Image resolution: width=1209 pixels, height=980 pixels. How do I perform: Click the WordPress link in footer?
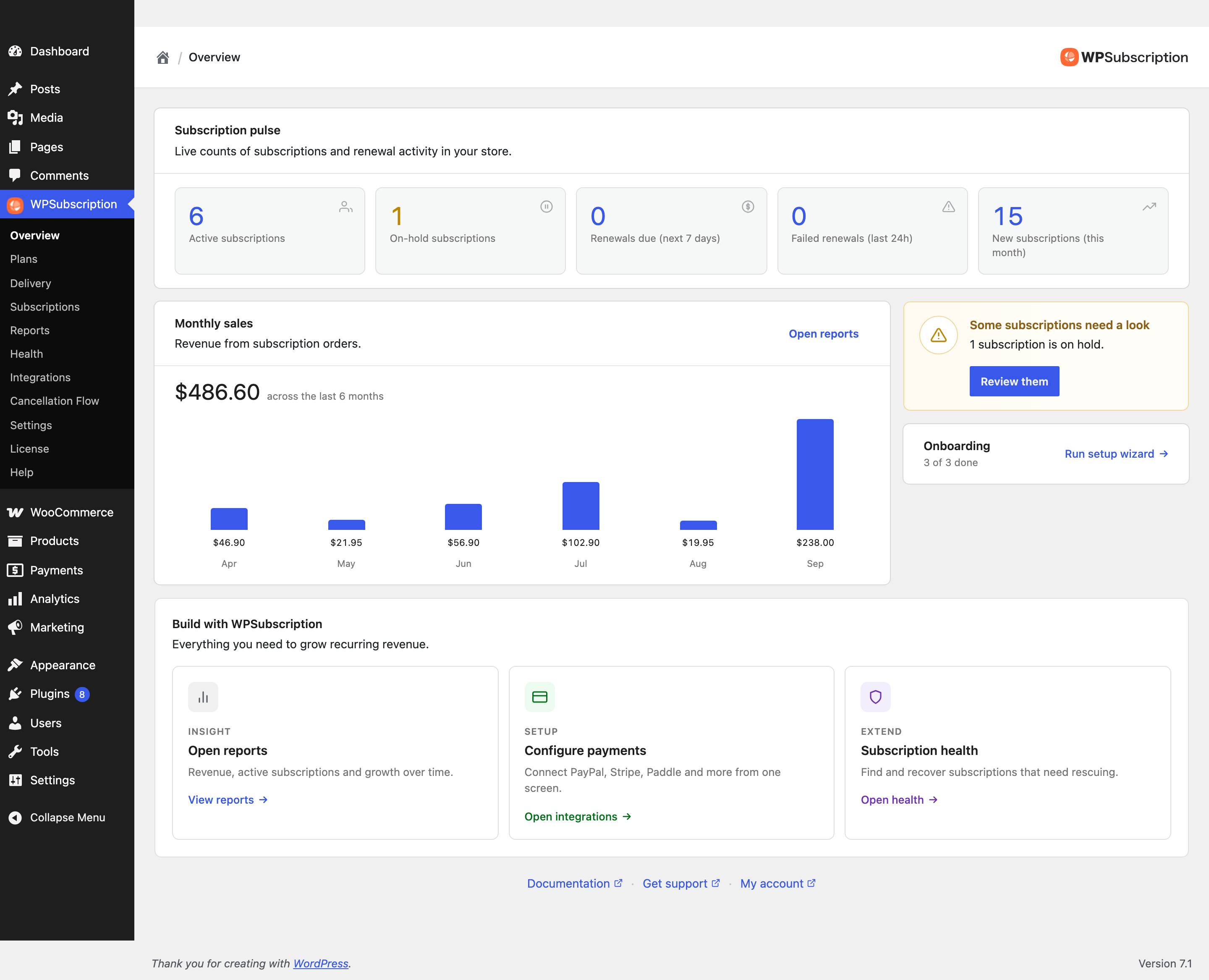click(321, 964)
